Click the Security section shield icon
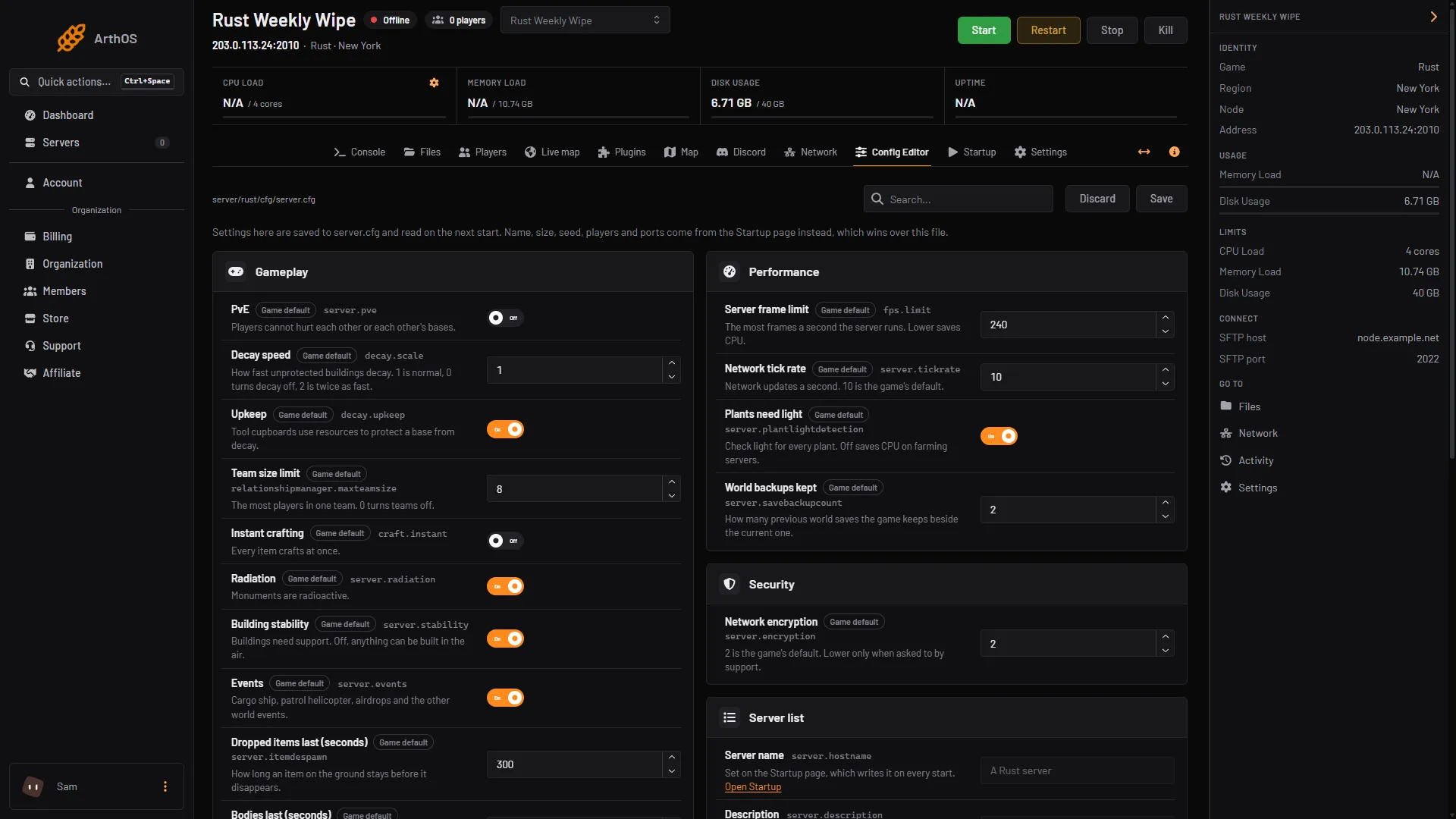Screen dimensions: 1456x819 click(730, 584)
